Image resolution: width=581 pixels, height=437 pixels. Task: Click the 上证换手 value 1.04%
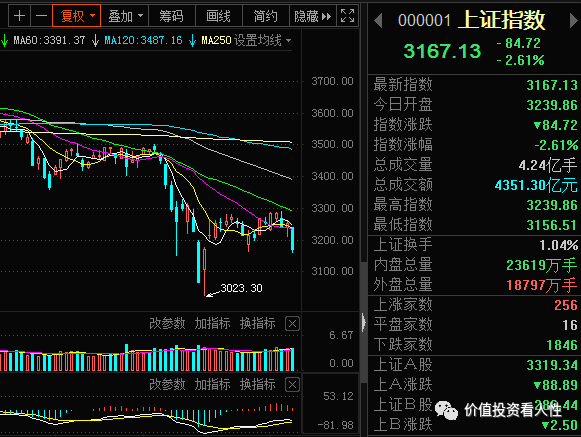558,245
